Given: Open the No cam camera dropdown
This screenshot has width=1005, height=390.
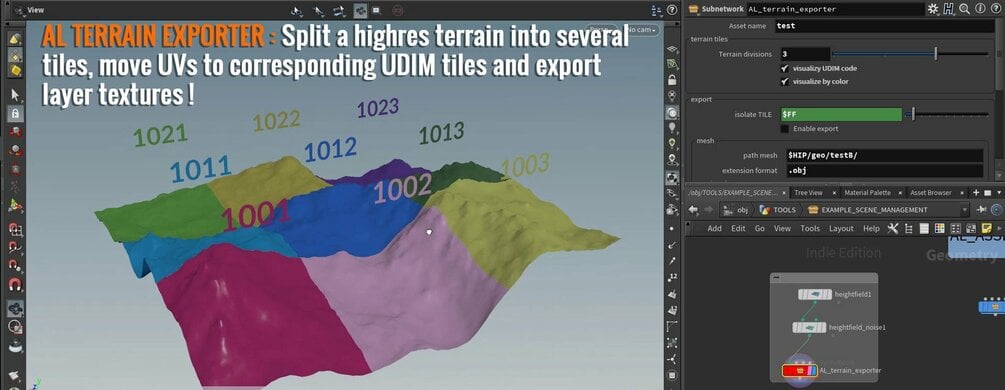Looking at the screenshot, I should click(642, 30).
